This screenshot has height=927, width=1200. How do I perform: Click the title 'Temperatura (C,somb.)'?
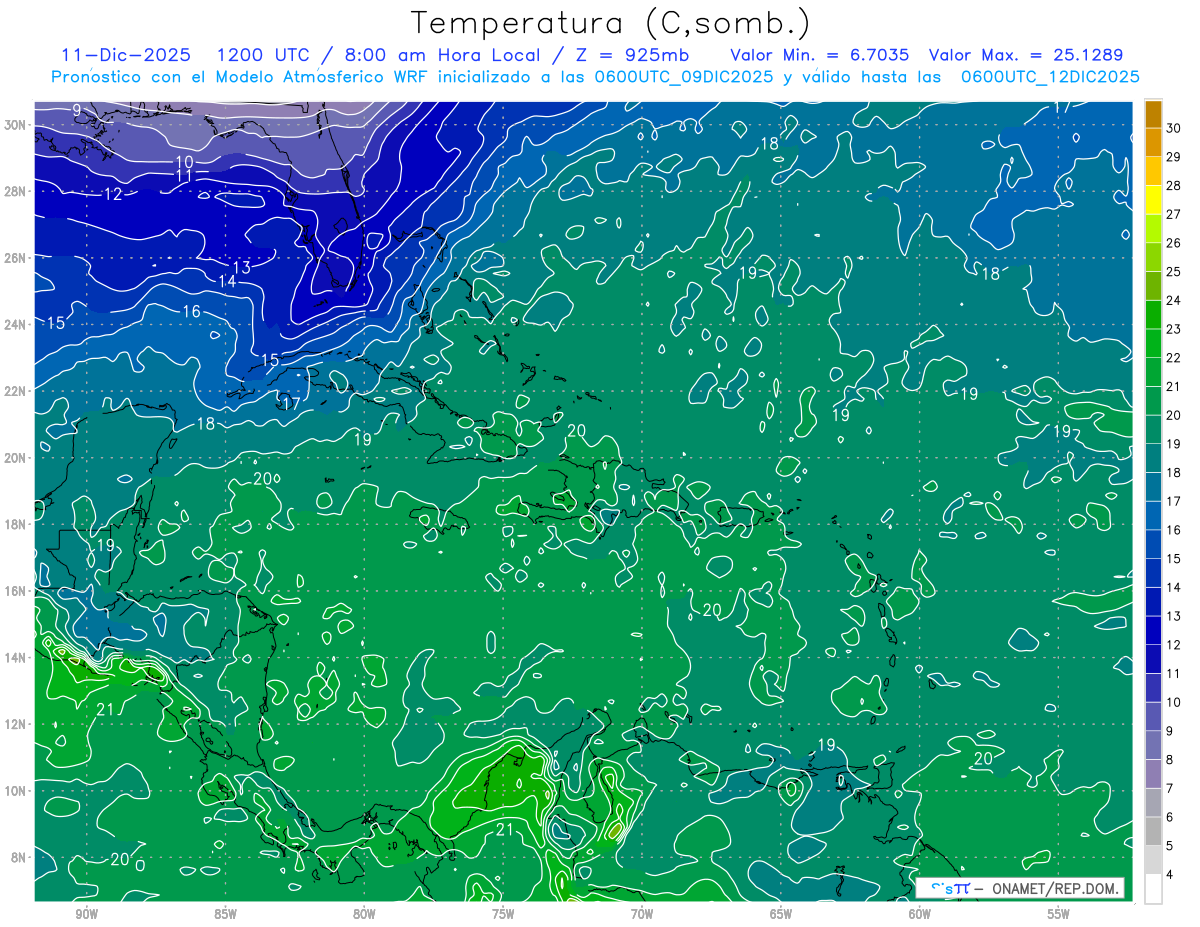(x=610, y=24)
